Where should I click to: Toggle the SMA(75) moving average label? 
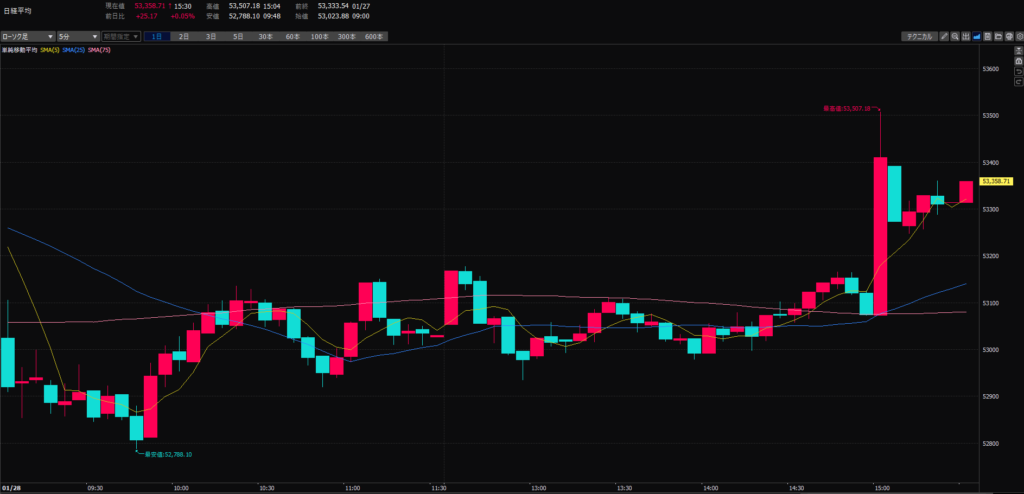pyautogui.click(x=100, y=49)
